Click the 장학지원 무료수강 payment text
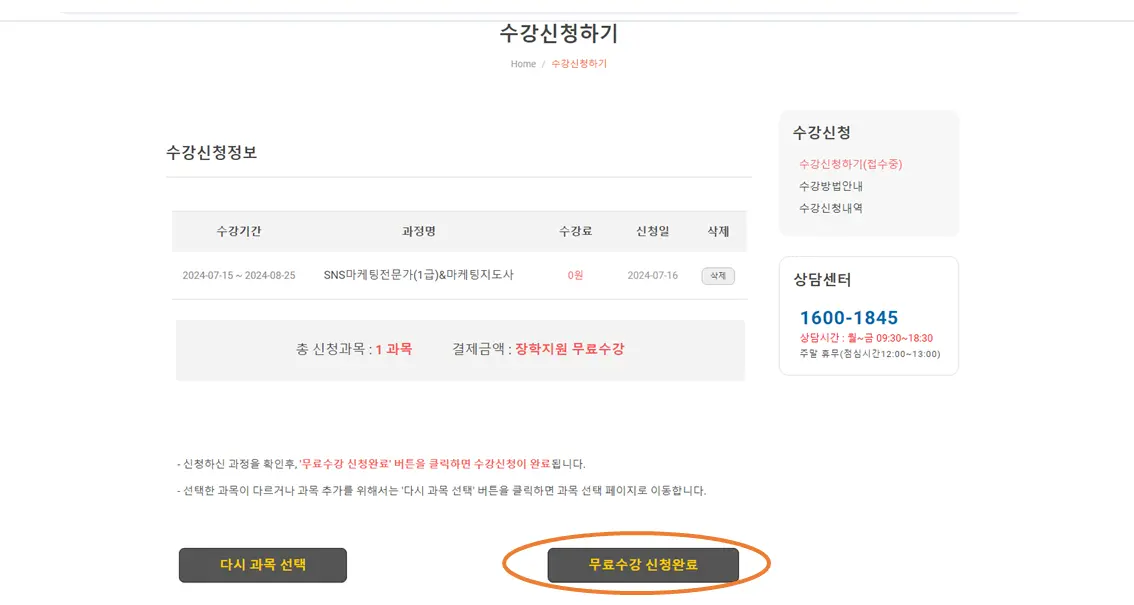Viewport: 1134px width, 605px height. point(569,349)
